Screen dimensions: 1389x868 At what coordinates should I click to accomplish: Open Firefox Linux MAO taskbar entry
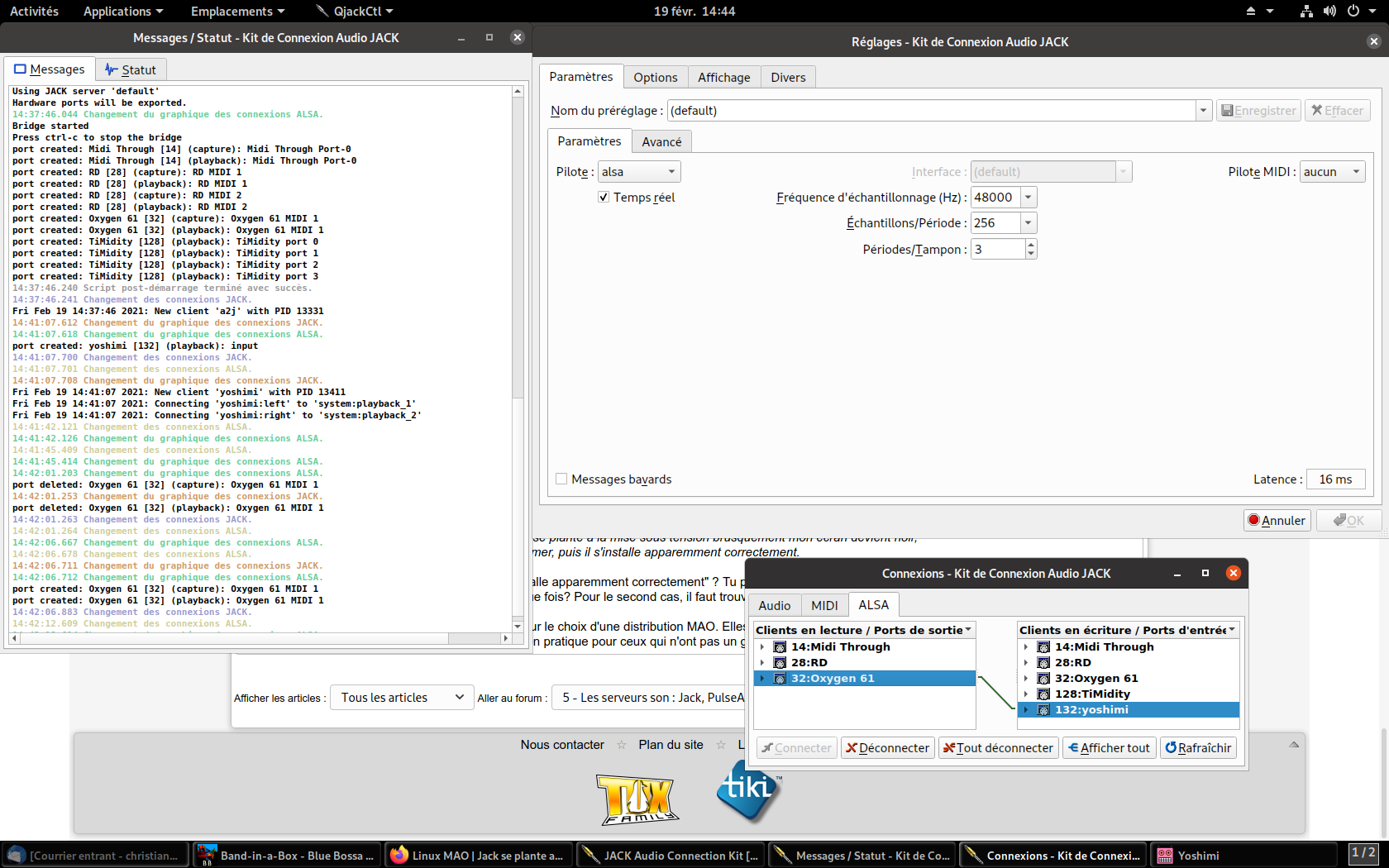478,856
